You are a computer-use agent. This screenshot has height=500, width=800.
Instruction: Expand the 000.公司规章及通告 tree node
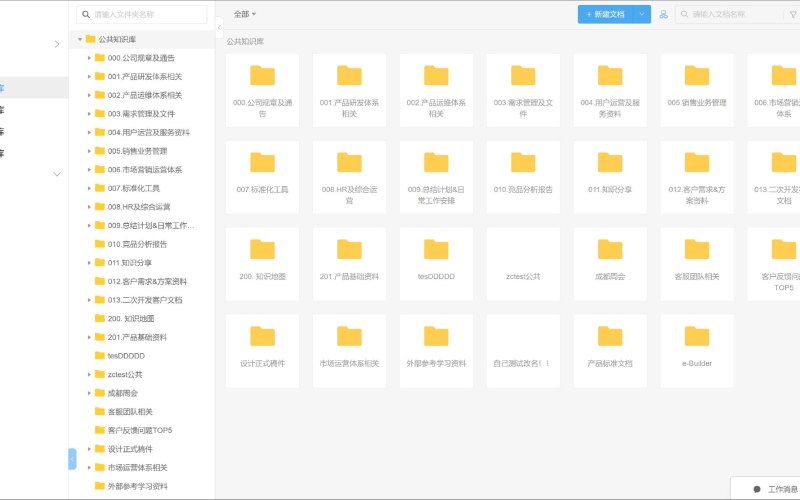(89, 58)
